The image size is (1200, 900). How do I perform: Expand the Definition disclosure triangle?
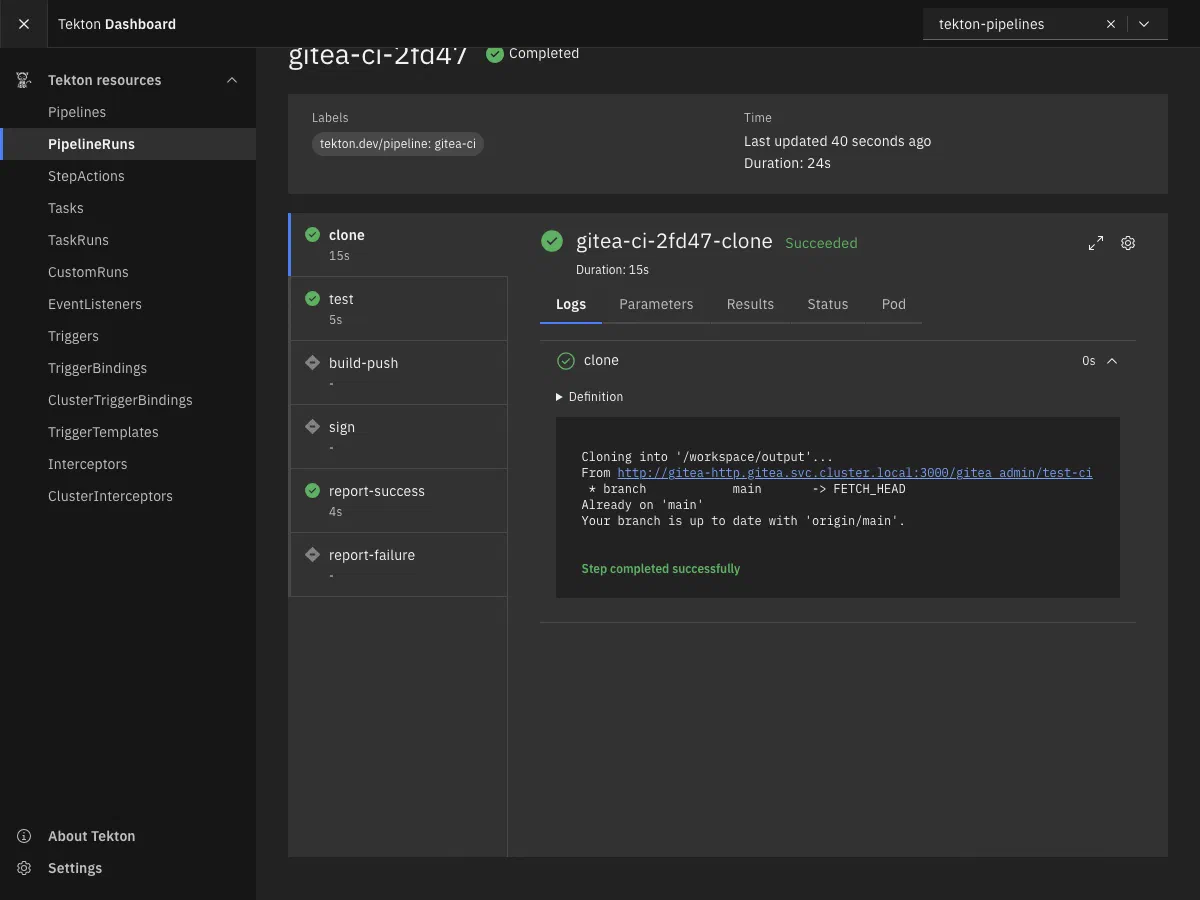click(x=560, y=397)
